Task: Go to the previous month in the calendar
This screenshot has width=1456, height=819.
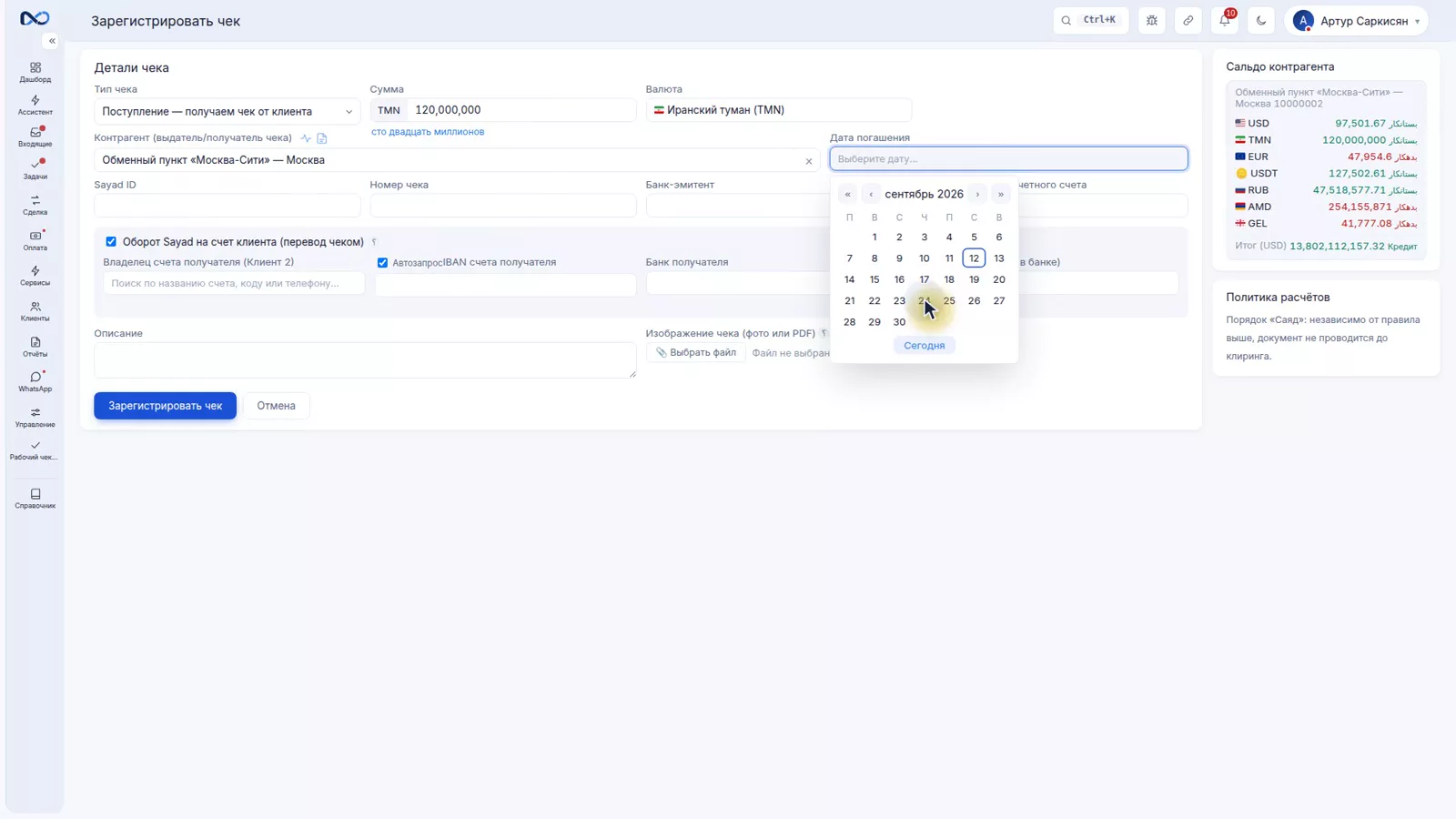Action: (871, 194)
